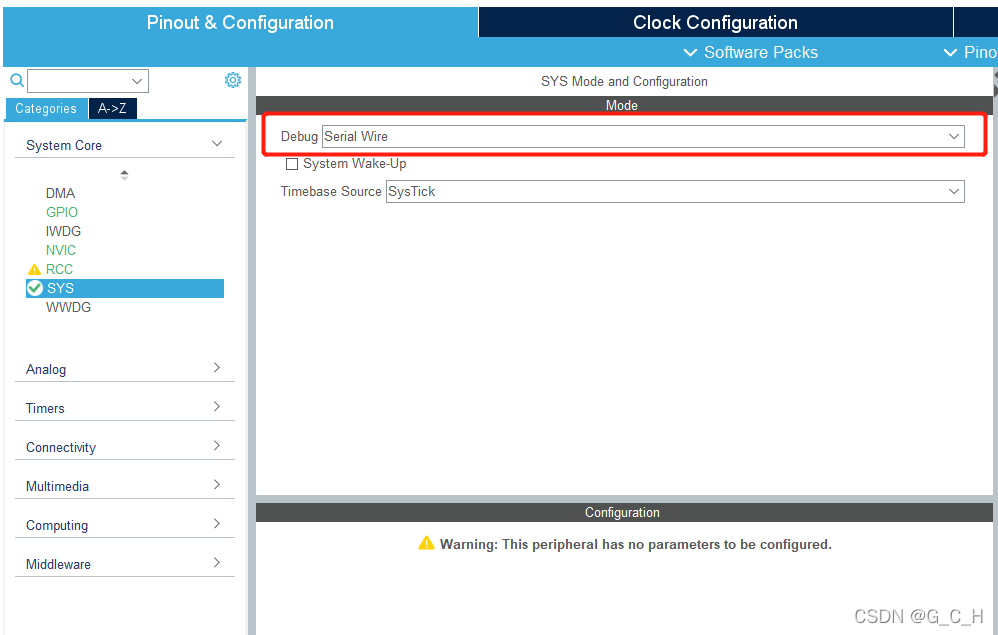The width and height of the screenshot is (998, 635).
Task: Switch to the A->Z tab
Action: pyautogui.click(x=112, y=109)
